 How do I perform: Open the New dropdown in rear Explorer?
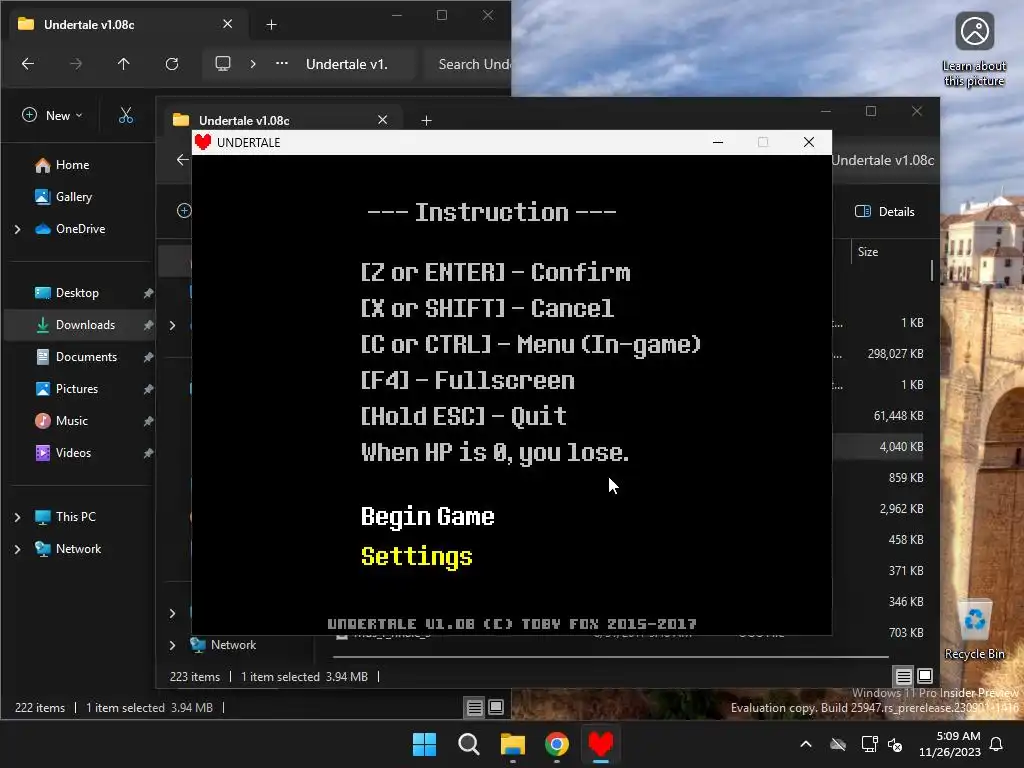click(x=52, y=116)
